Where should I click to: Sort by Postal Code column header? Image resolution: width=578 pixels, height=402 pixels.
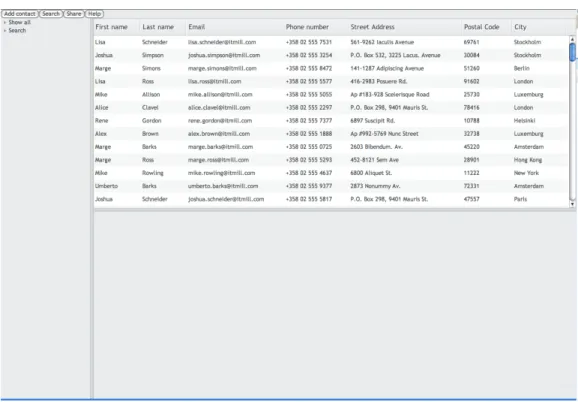481,27
